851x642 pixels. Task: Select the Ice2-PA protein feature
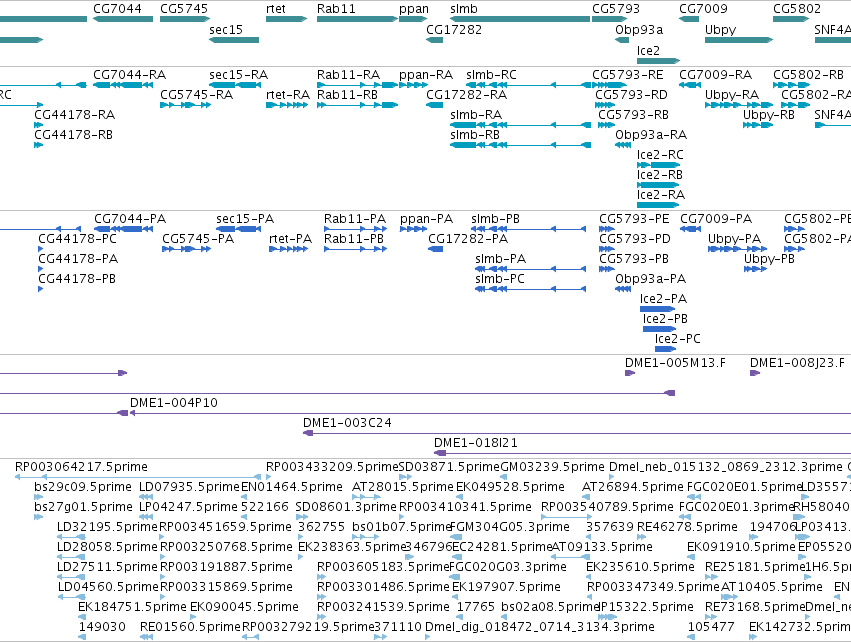(658, 309)
